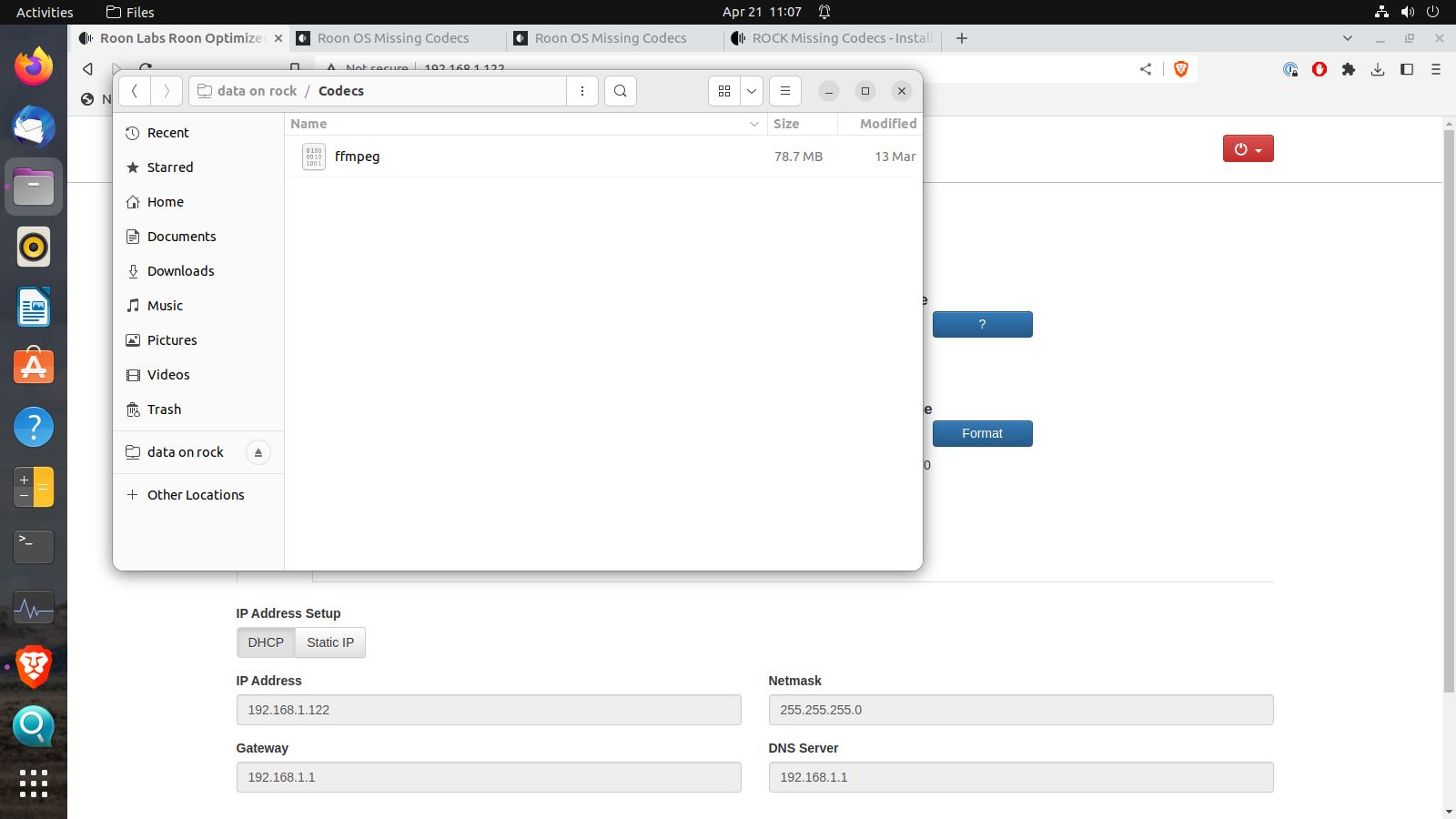
Task: Expand the view options dropdown arrow
Action: click(752, 91)
